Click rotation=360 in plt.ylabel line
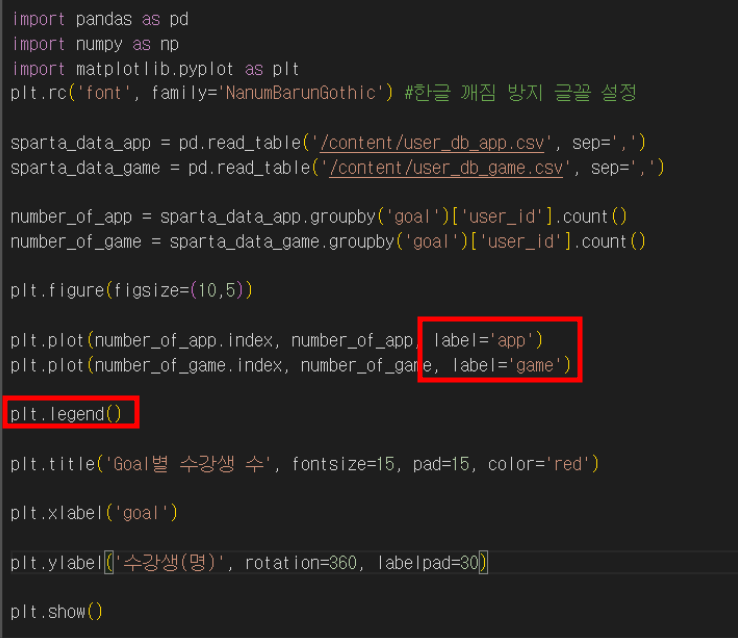This screenshot has width=738, height=638. (301, 563)
